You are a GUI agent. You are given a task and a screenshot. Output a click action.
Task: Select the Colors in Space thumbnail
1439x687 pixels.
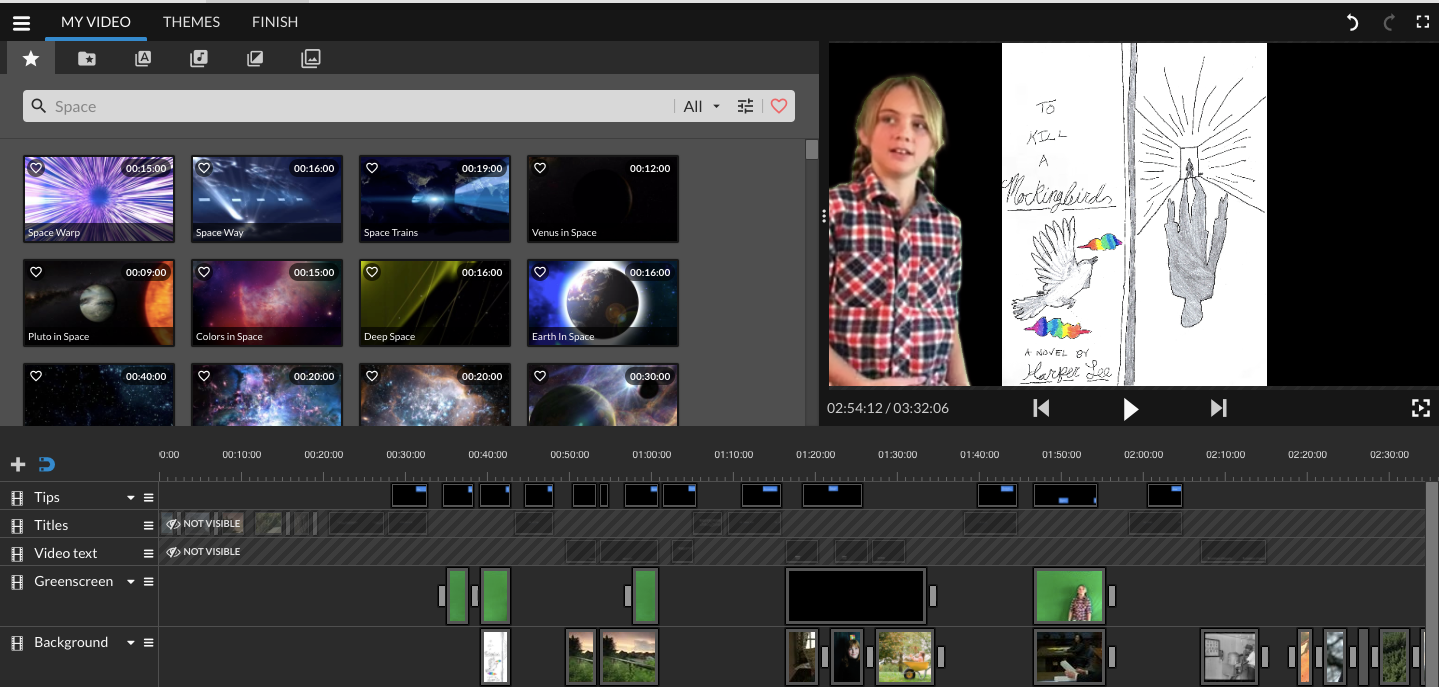click(x=267, y=303)
